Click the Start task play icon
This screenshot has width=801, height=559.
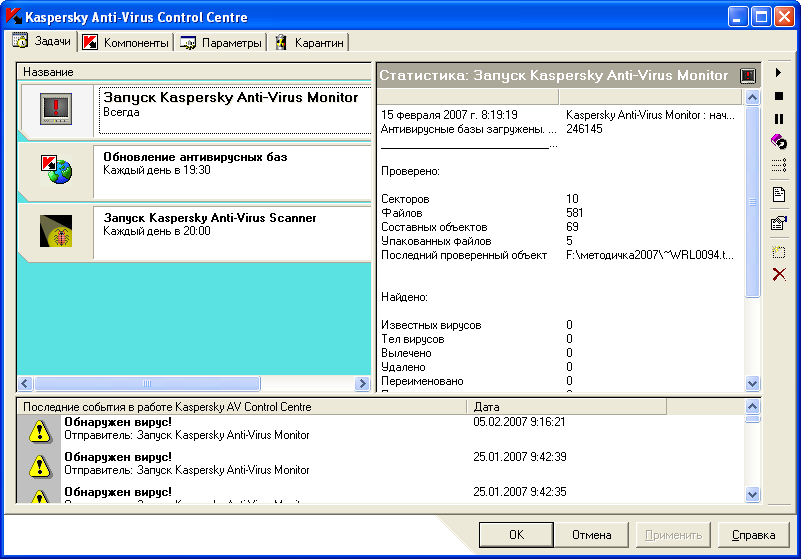(x=779, y=73)
